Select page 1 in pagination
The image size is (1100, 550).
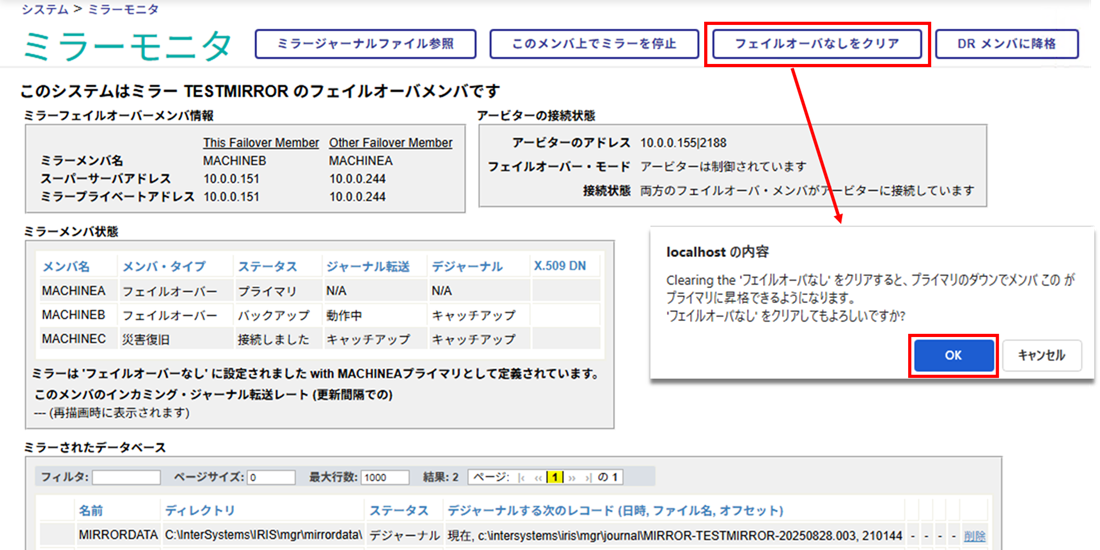[x=552, y=478]
